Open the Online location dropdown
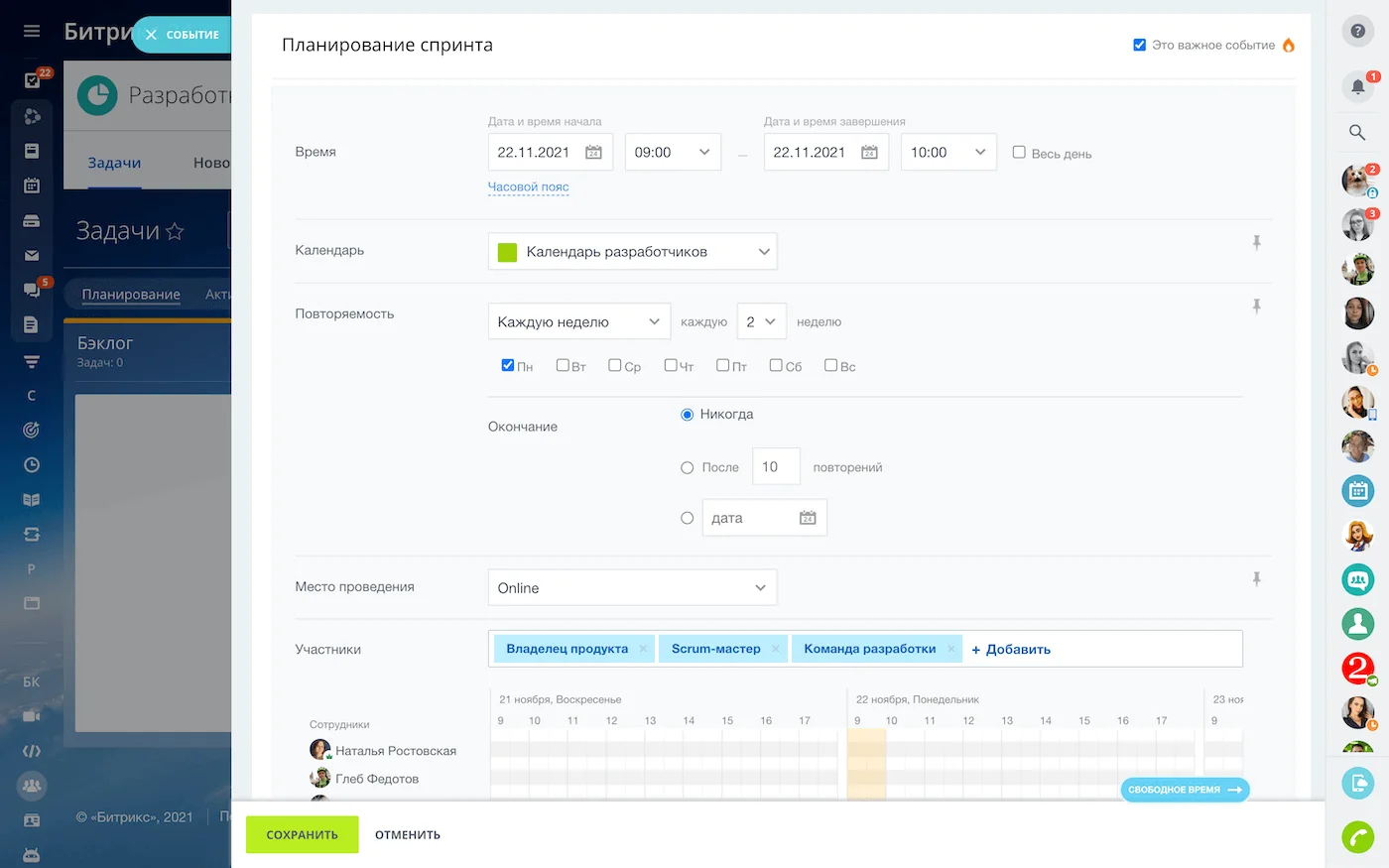 pyautogui.click(x=632, y=588)
